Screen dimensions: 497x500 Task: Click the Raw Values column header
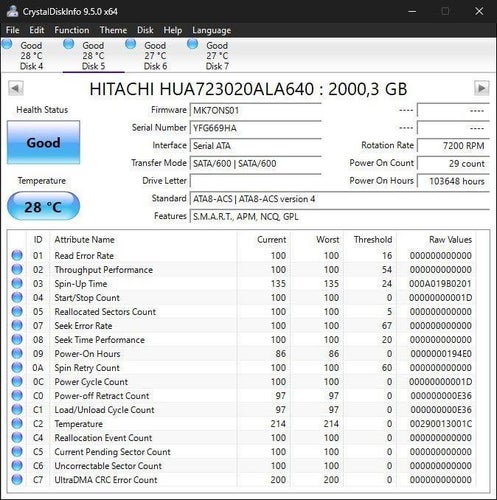[x=450, y=239]
